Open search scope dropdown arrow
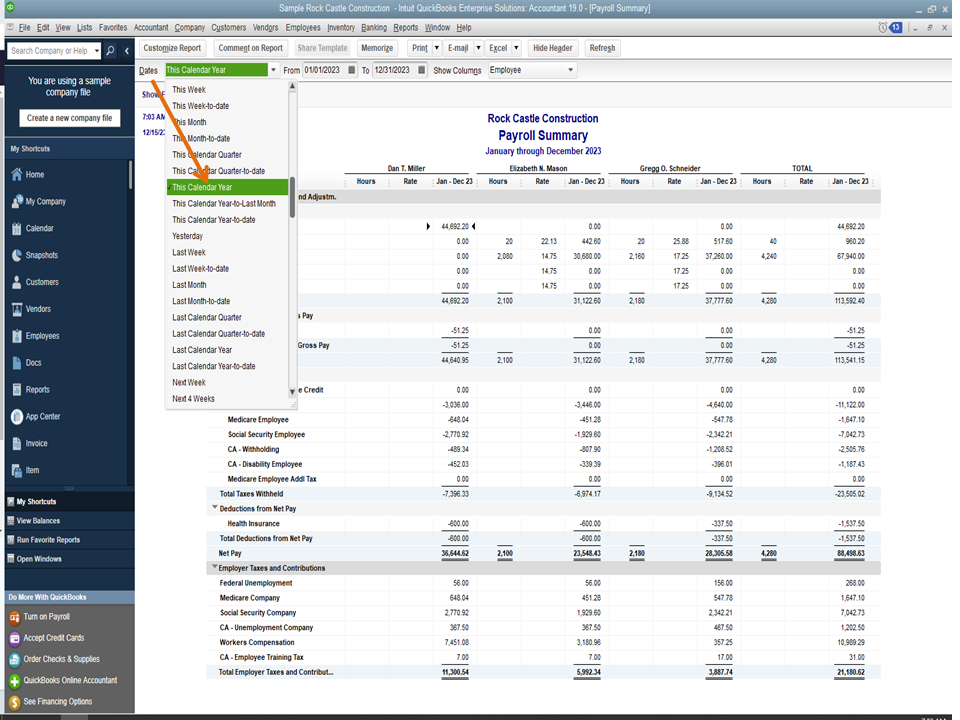The height and width of the screenshot is (720, 960). tap(97, 51)
